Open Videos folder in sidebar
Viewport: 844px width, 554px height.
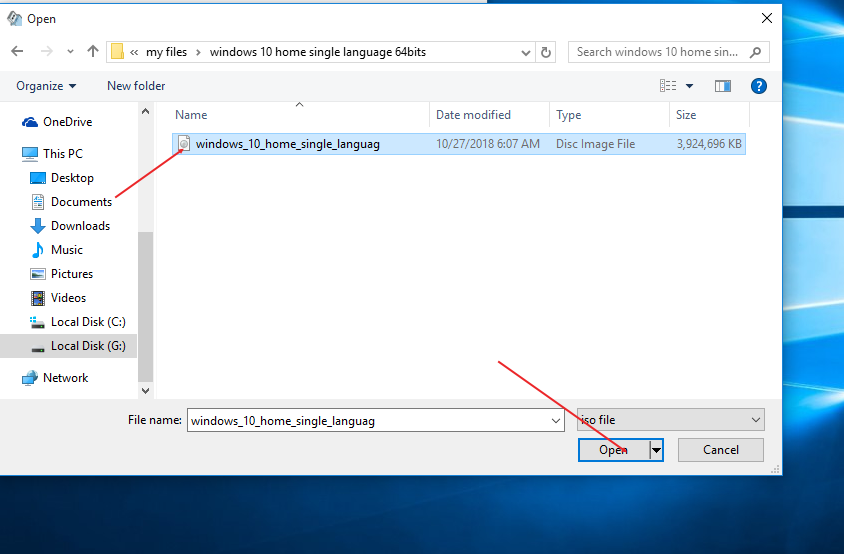point(68,298)
